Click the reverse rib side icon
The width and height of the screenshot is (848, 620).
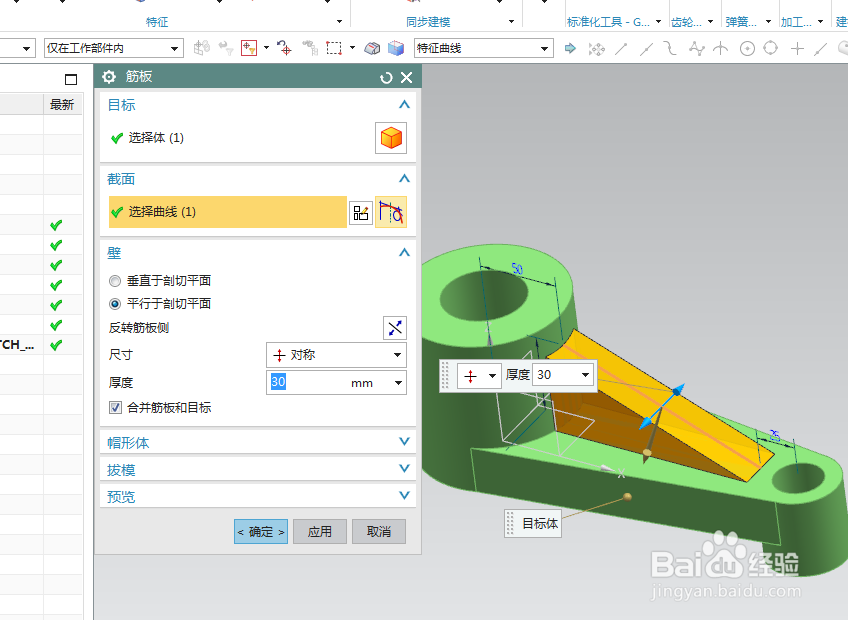pyautogui.click(x=394, y=327)
